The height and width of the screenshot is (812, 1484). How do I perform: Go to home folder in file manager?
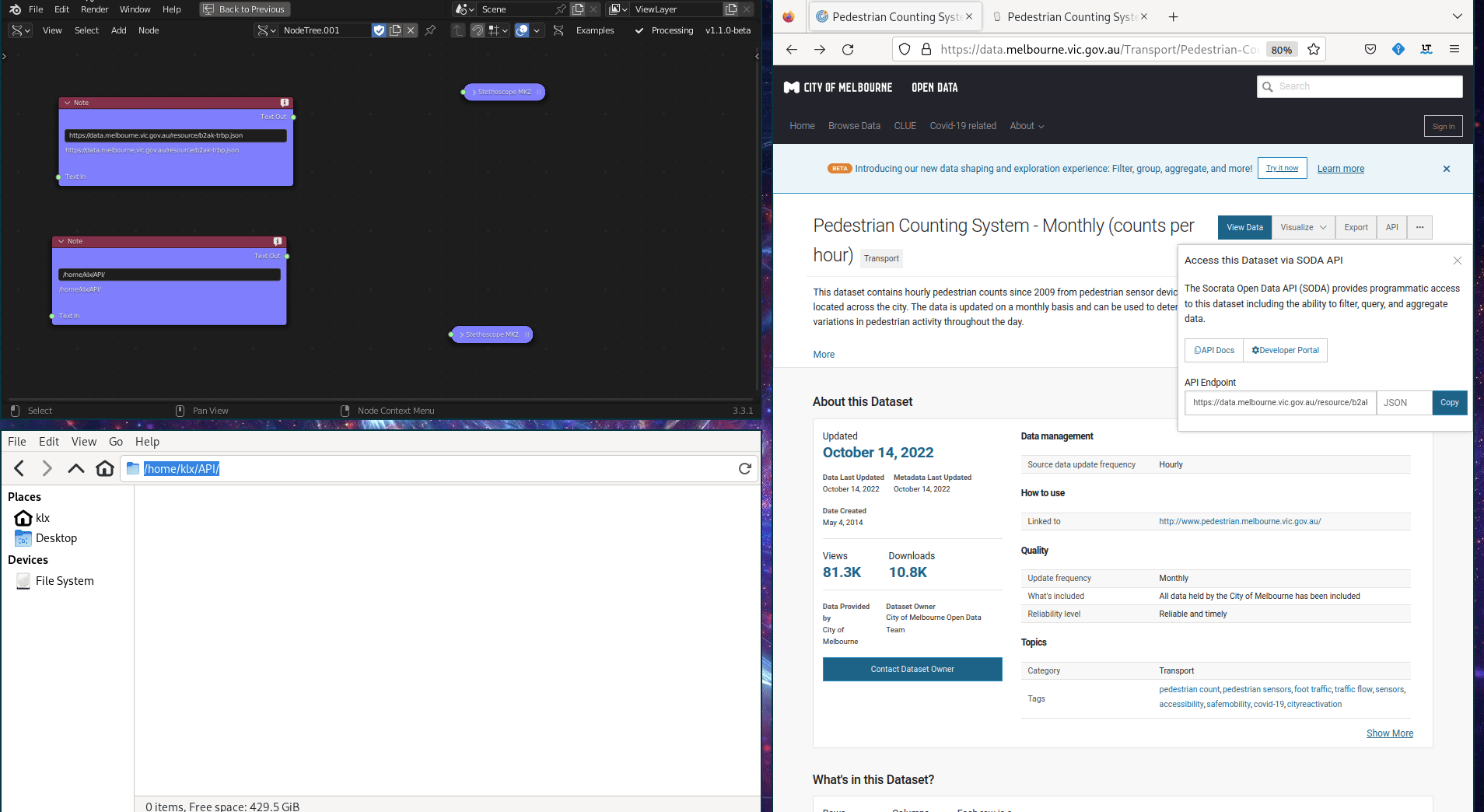pyautogui.click(x=105, y=468)
